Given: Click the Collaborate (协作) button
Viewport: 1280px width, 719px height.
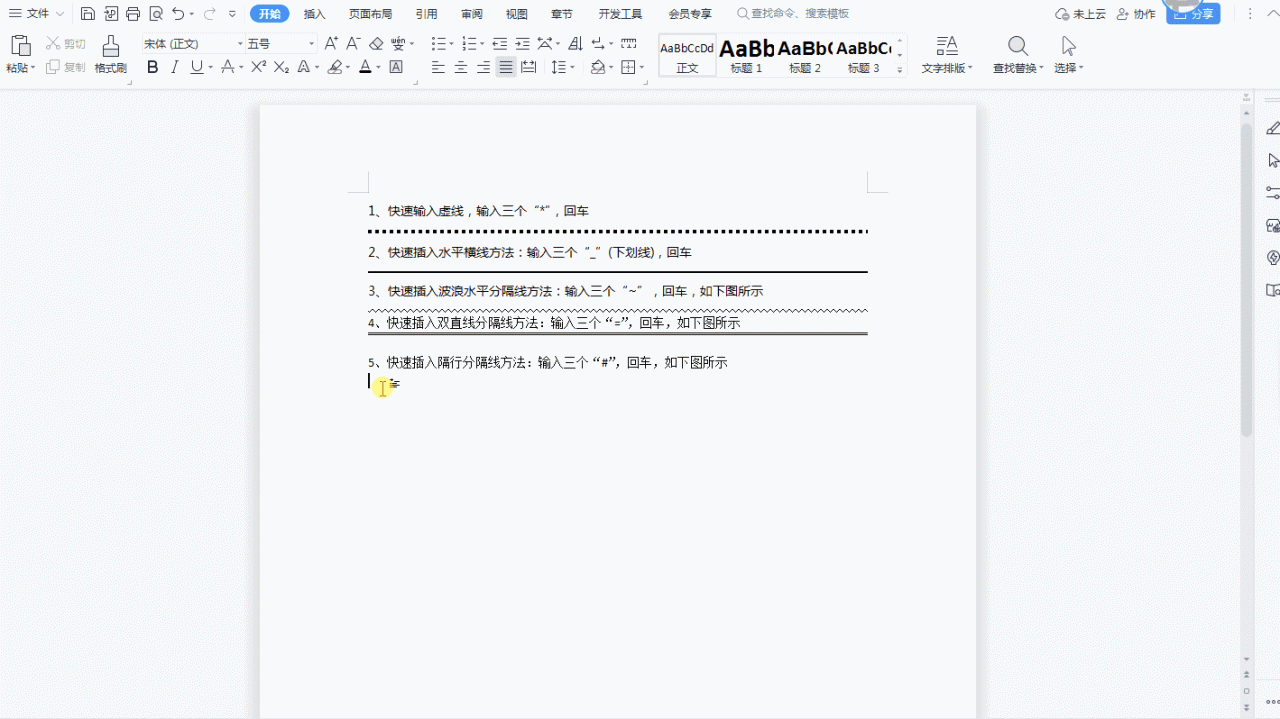Looking at the screenshot, I should pos(1136,14).
